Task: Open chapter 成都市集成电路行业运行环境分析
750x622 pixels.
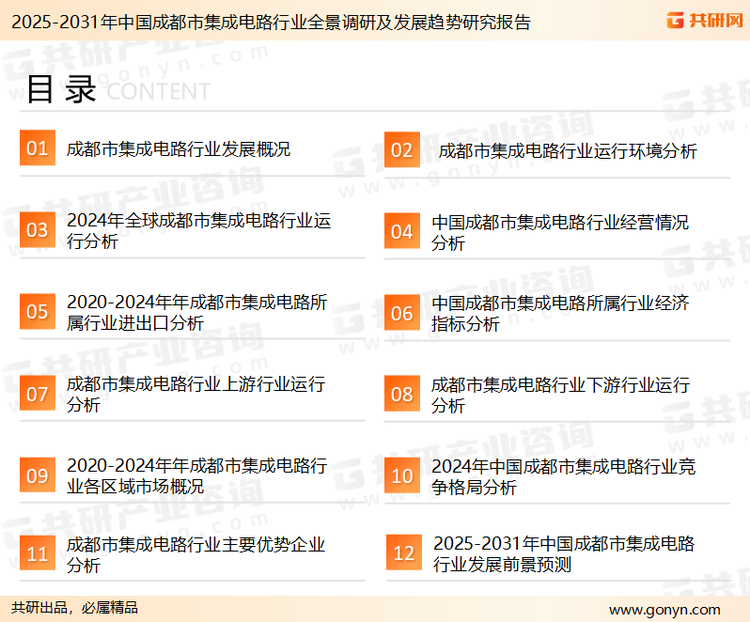Action: pos(568,151)
